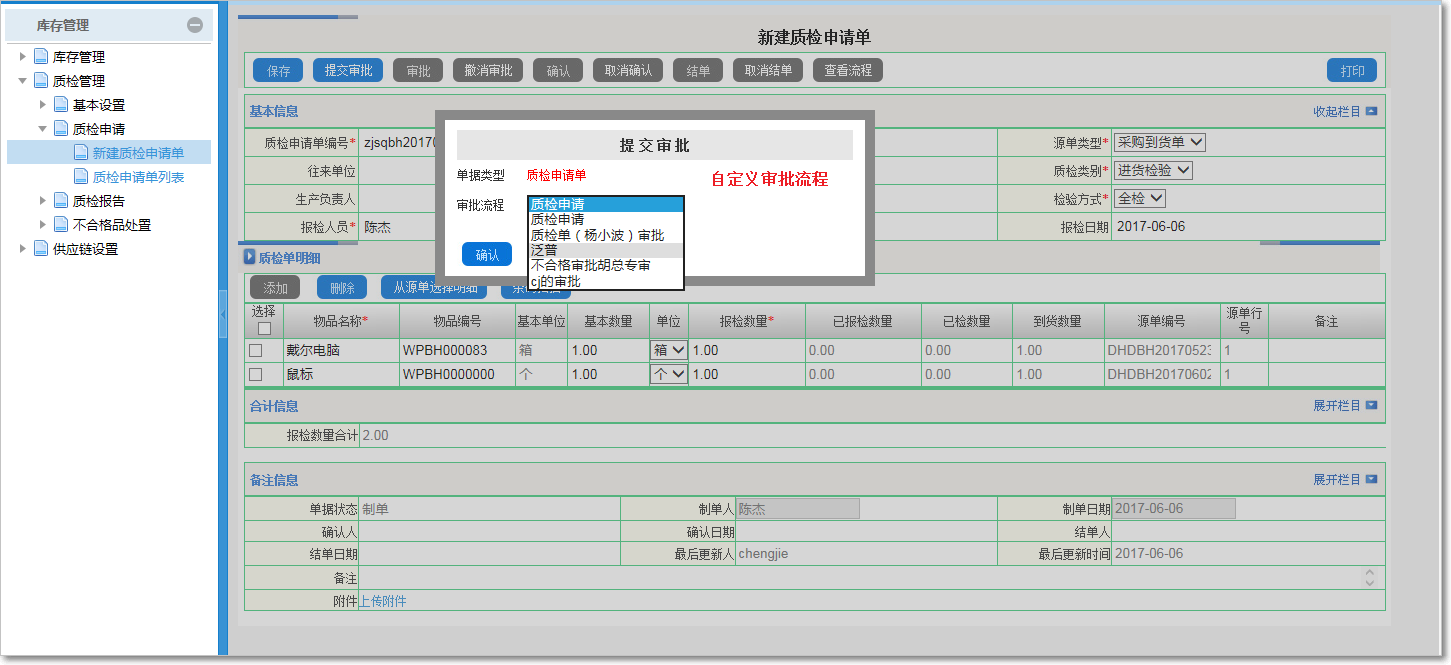Screen dimensions: 1451x665
Task: Check the checkbox for the 戴尔电脑 row
Action: click(x=256, y=350)
